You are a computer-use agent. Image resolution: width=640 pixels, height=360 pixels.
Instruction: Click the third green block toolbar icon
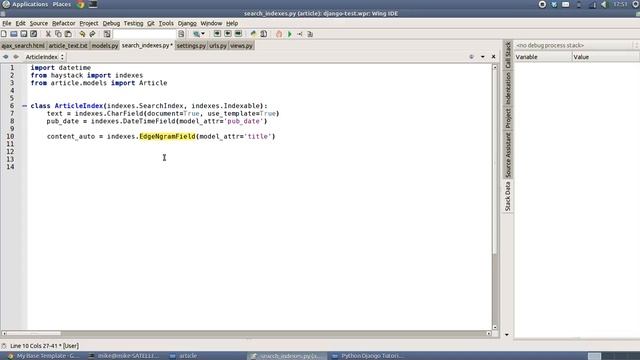pos(238,34)
